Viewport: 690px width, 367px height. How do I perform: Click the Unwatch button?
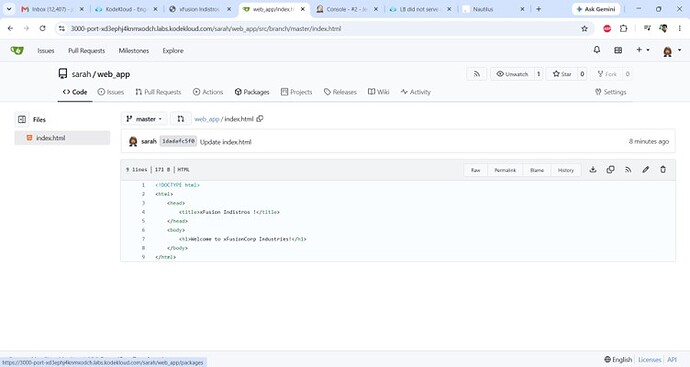pos(512,74)
